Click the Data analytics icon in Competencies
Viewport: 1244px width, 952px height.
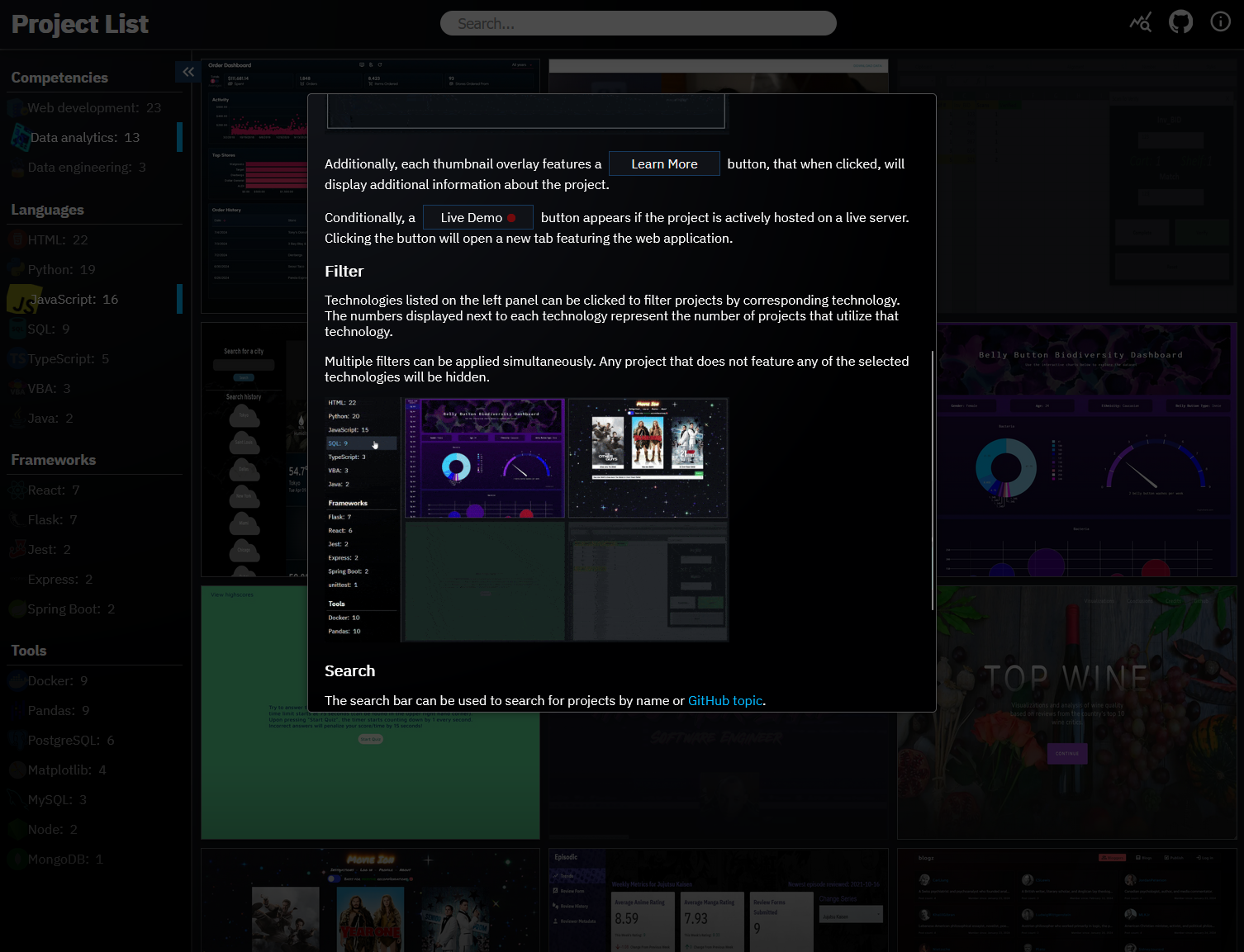21,137
